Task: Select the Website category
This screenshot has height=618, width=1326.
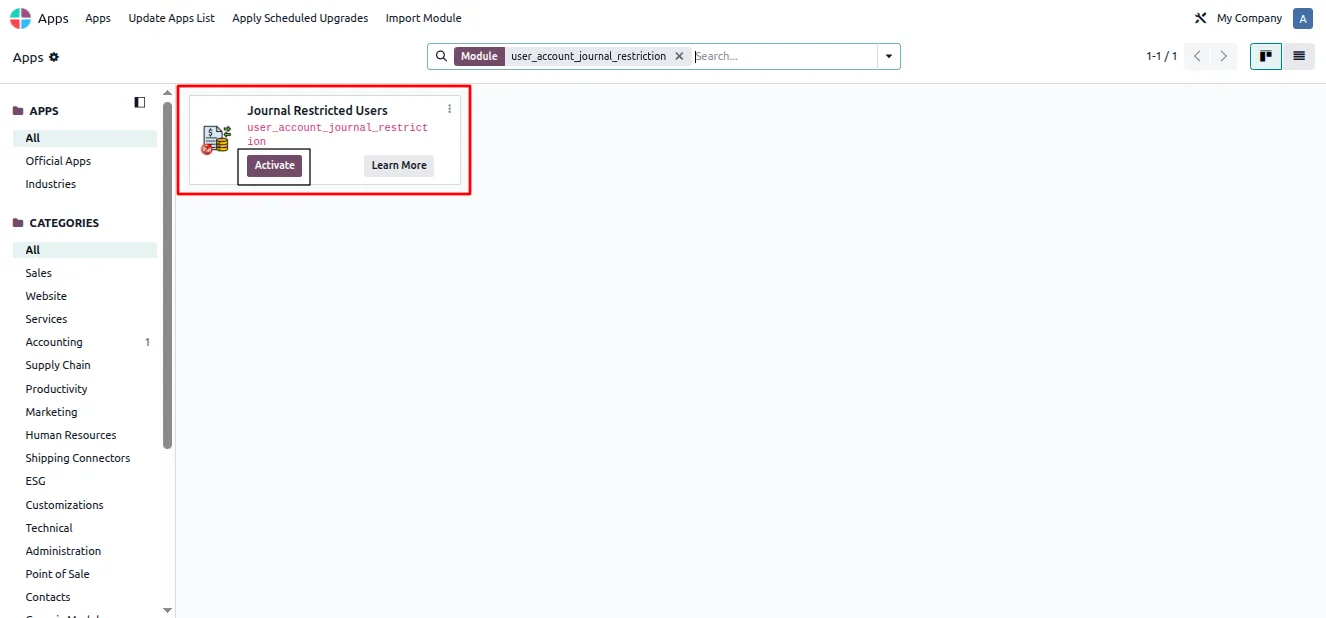Action: (84, 296)
